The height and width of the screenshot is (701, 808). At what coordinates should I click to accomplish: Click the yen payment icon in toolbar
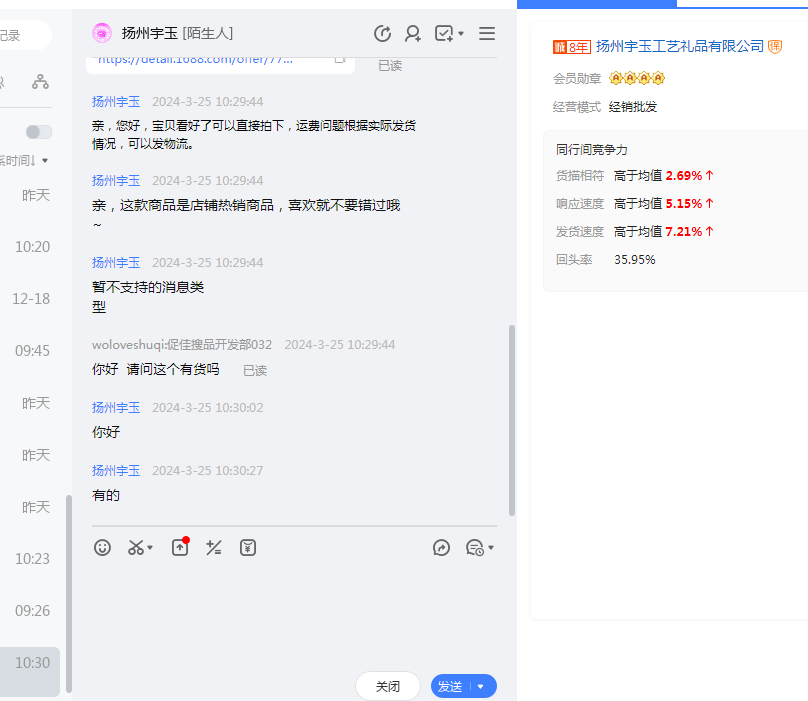click(248, 547)
